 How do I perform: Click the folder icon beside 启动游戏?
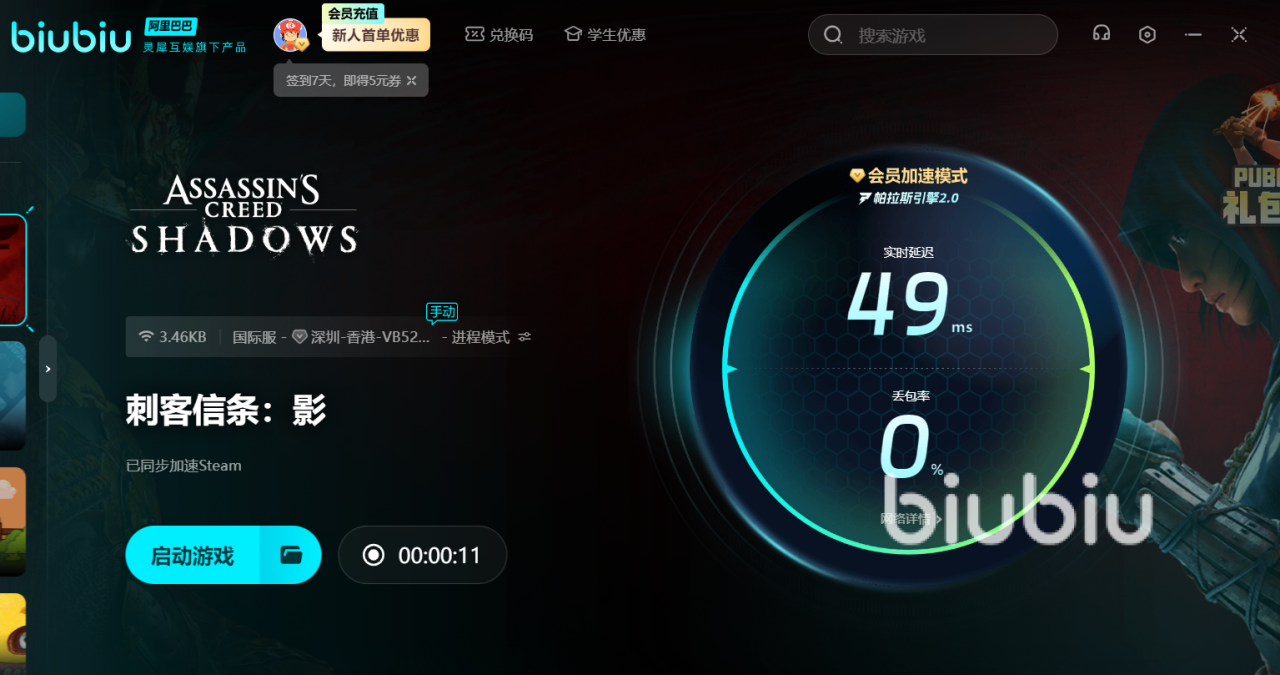coord(291,555)
